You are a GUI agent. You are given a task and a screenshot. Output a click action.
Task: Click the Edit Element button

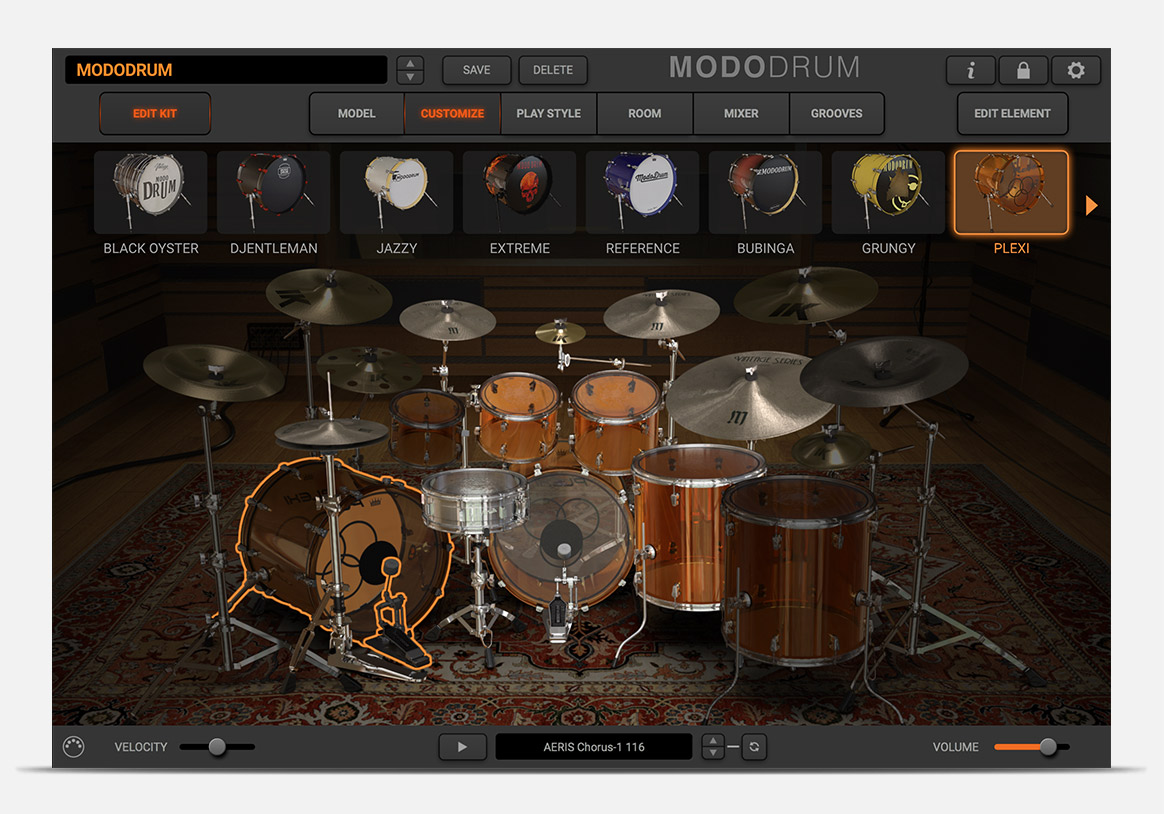pos(1013,114)
